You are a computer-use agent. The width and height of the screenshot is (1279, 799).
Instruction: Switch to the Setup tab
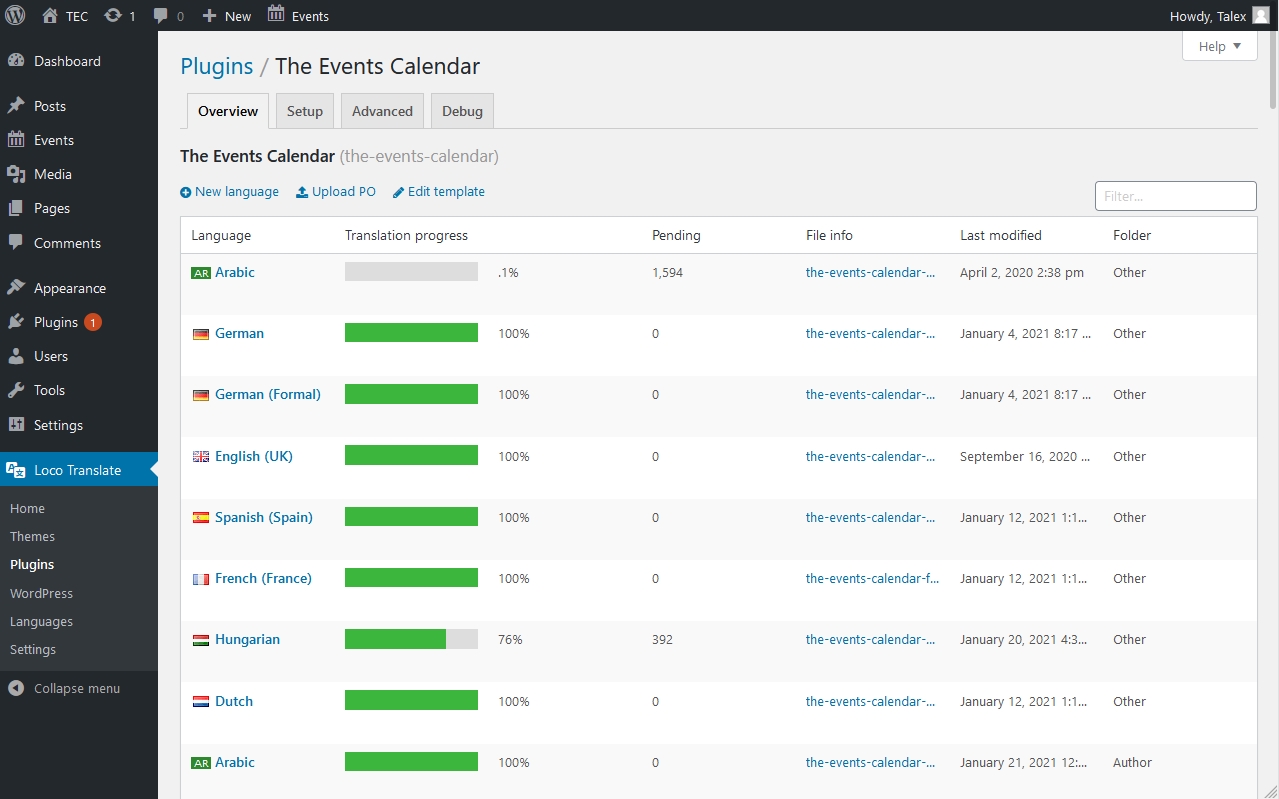coord(305,111)
